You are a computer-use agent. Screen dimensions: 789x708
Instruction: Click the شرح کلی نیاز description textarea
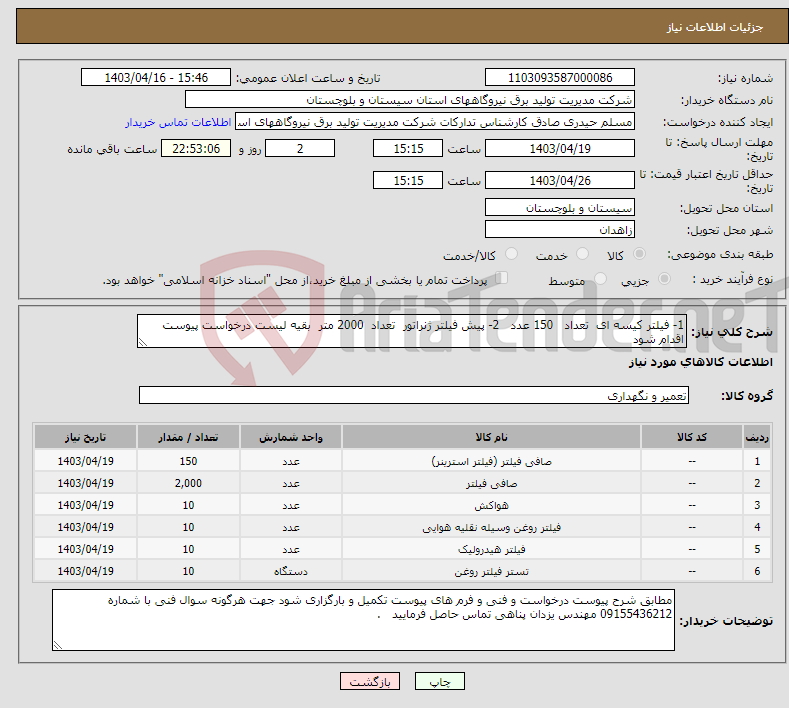coord(412,331)
